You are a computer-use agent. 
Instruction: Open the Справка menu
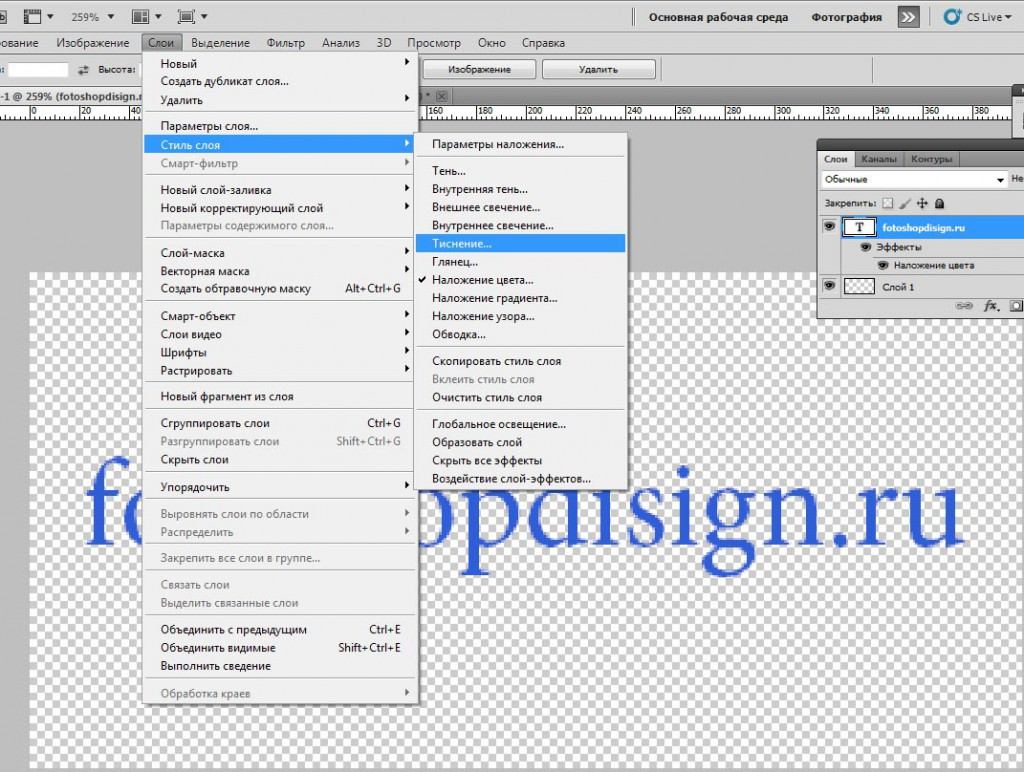543,42
